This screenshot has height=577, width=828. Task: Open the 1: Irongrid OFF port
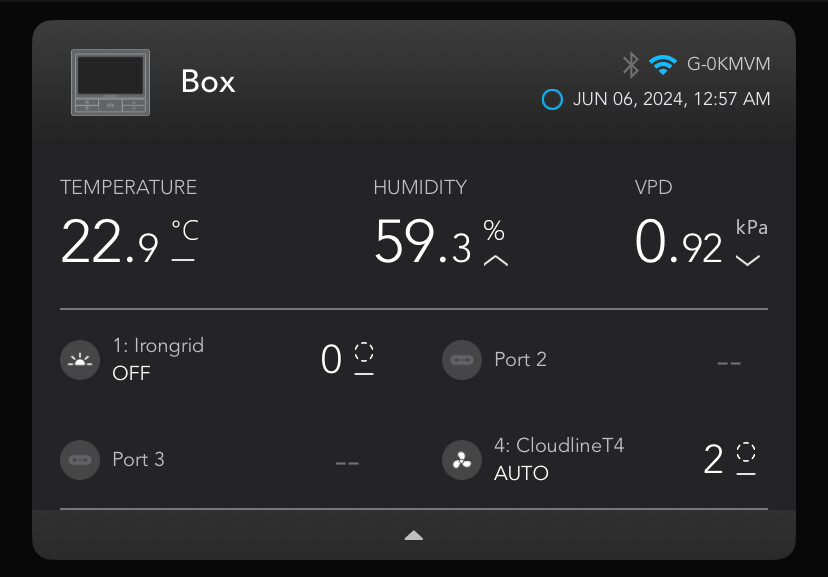click(x=158, y=359)
